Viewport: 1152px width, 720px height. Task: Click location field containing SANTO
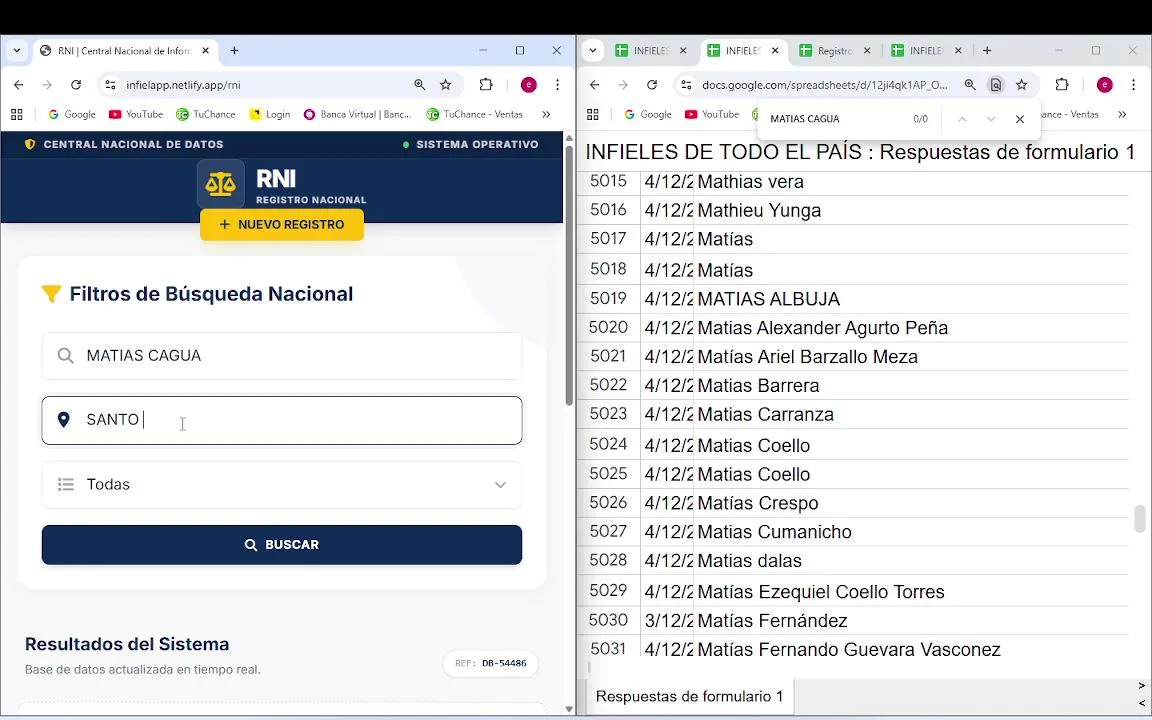coord(282,420)
